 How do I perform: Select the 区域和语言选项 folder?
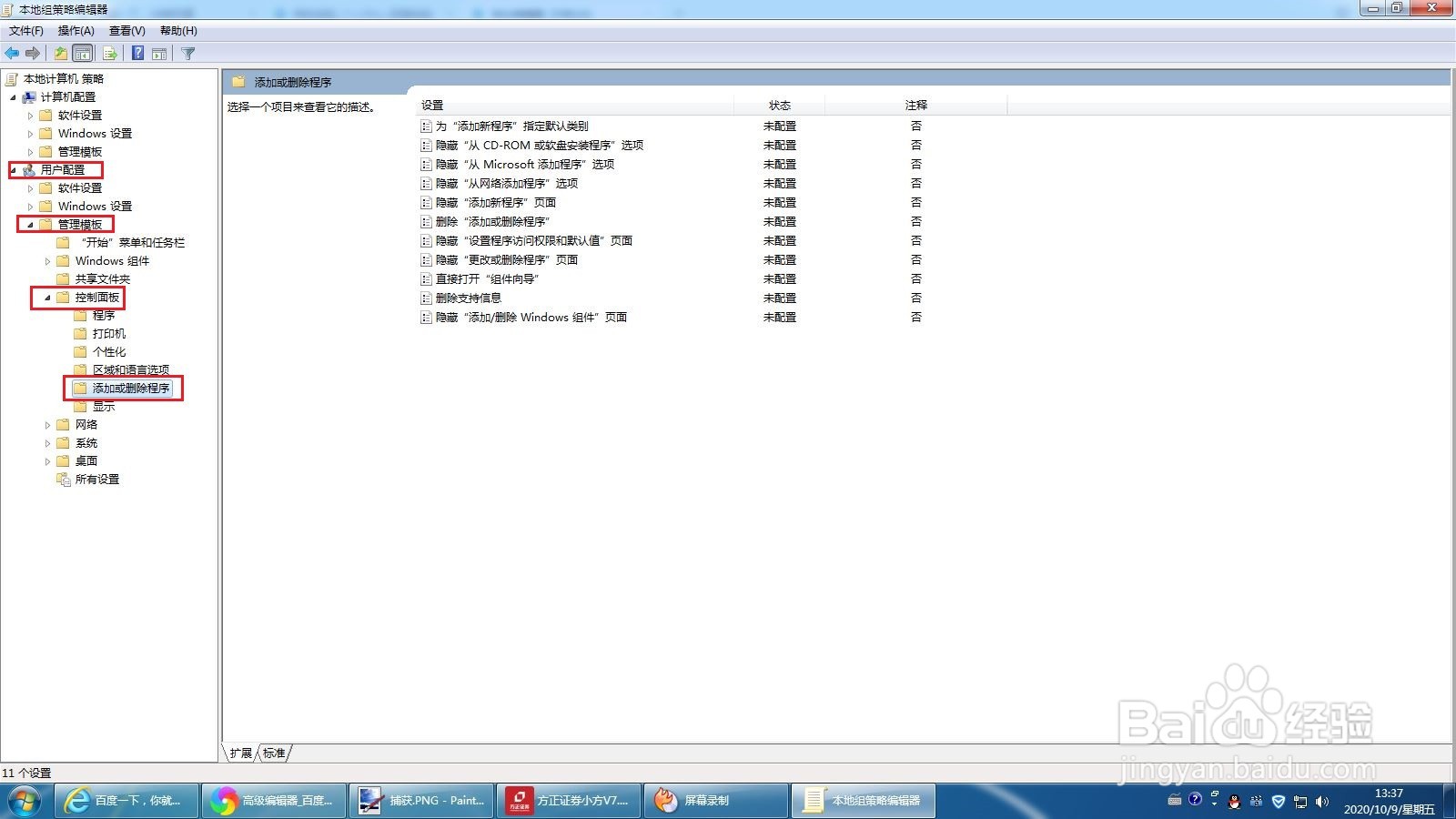point(131,370)
